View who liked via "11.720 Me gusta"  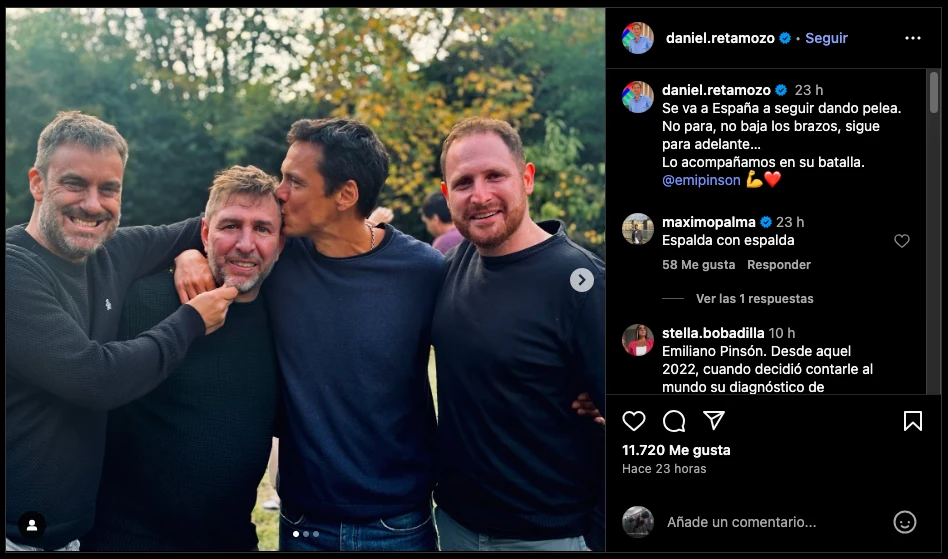(676, 450)
